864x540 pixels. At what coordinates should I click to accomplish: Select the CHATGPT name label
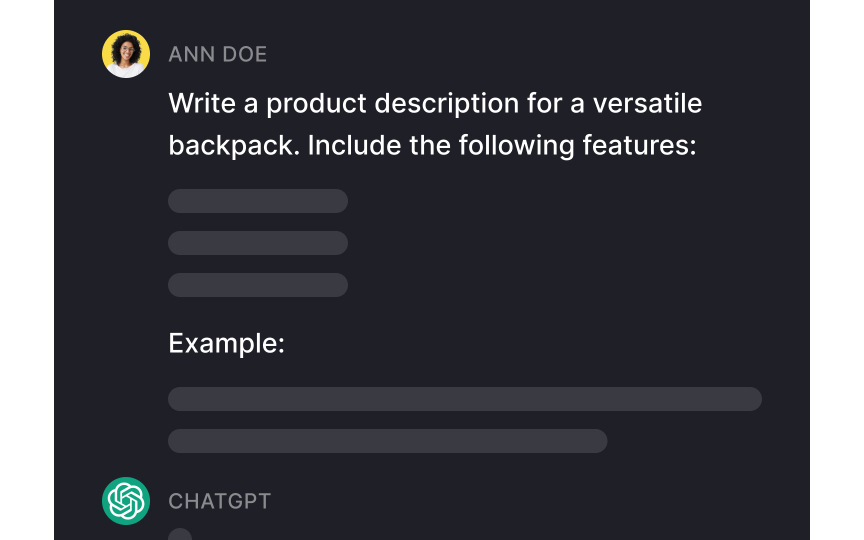coord(219,501)
